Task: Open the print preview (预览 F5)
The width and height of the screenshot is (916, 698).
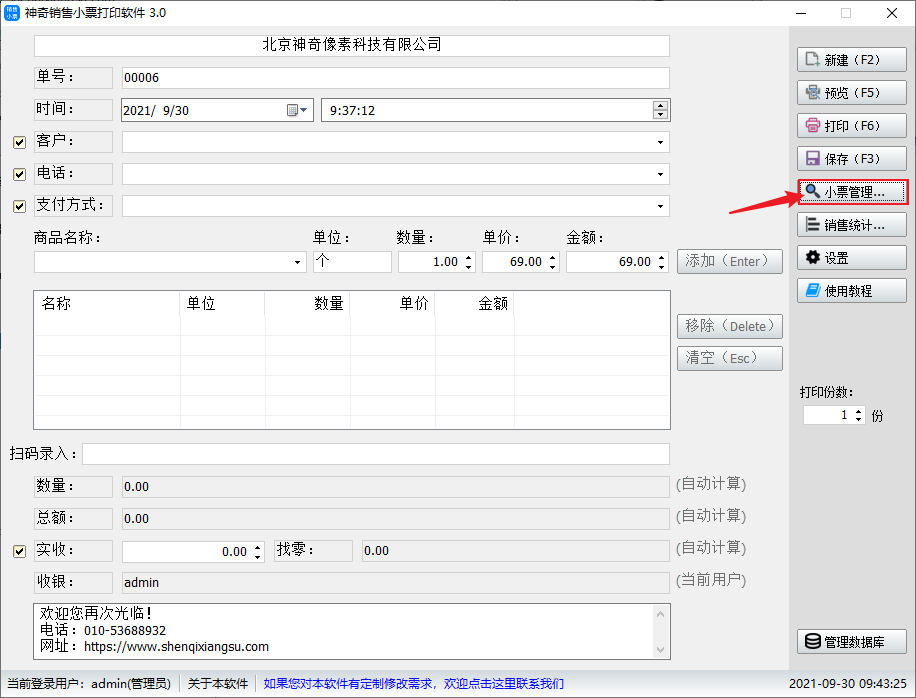Action: 851,93
